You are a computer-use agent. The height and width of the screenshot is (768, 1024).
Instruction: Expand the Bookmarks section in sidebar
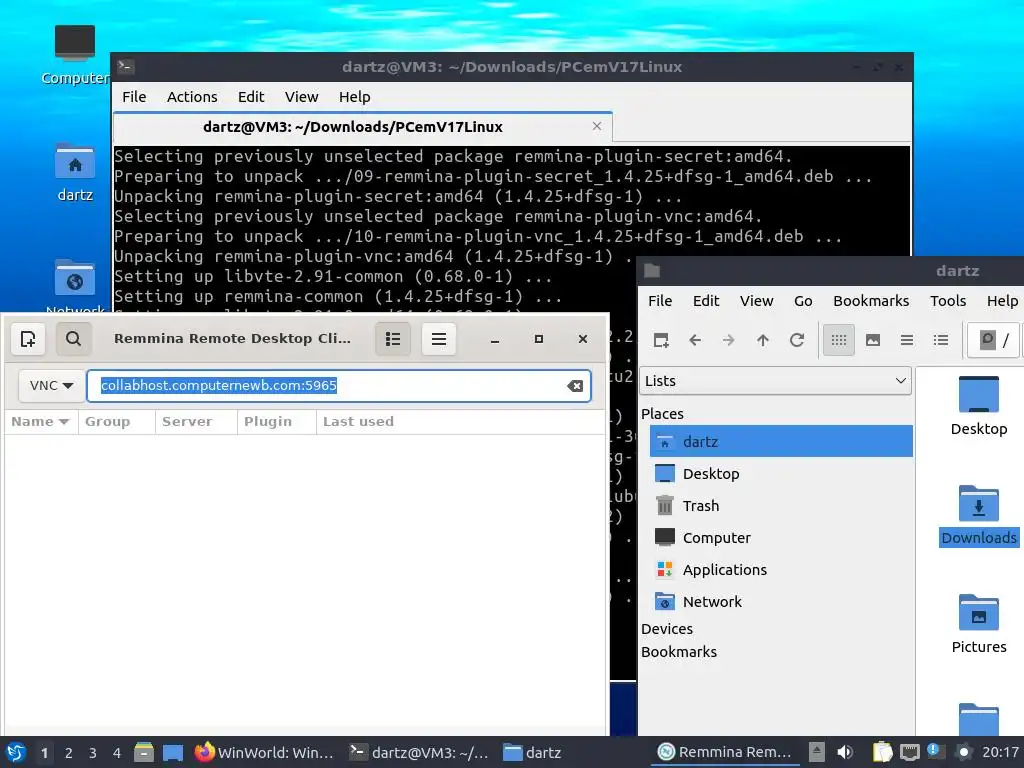tap(679, 652)
